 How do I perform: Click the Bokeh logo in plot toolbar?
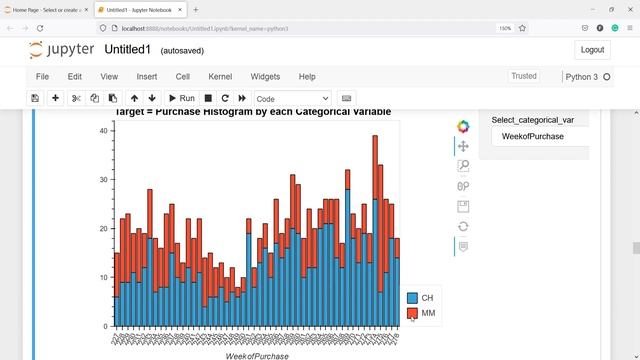[x=463, y=127]
